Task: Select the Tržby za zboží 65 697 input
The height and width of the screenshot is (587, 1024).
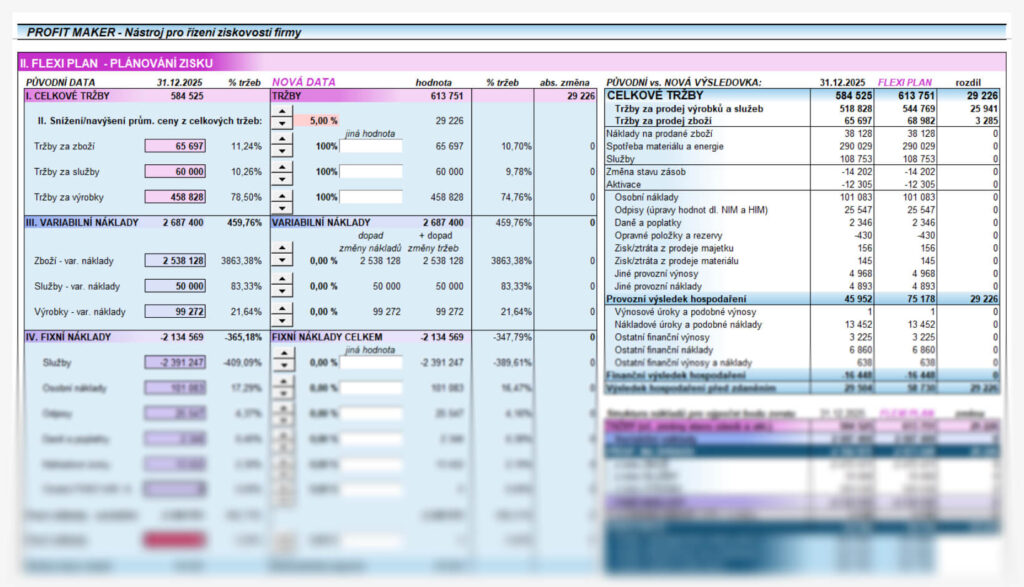Action: 176,146
